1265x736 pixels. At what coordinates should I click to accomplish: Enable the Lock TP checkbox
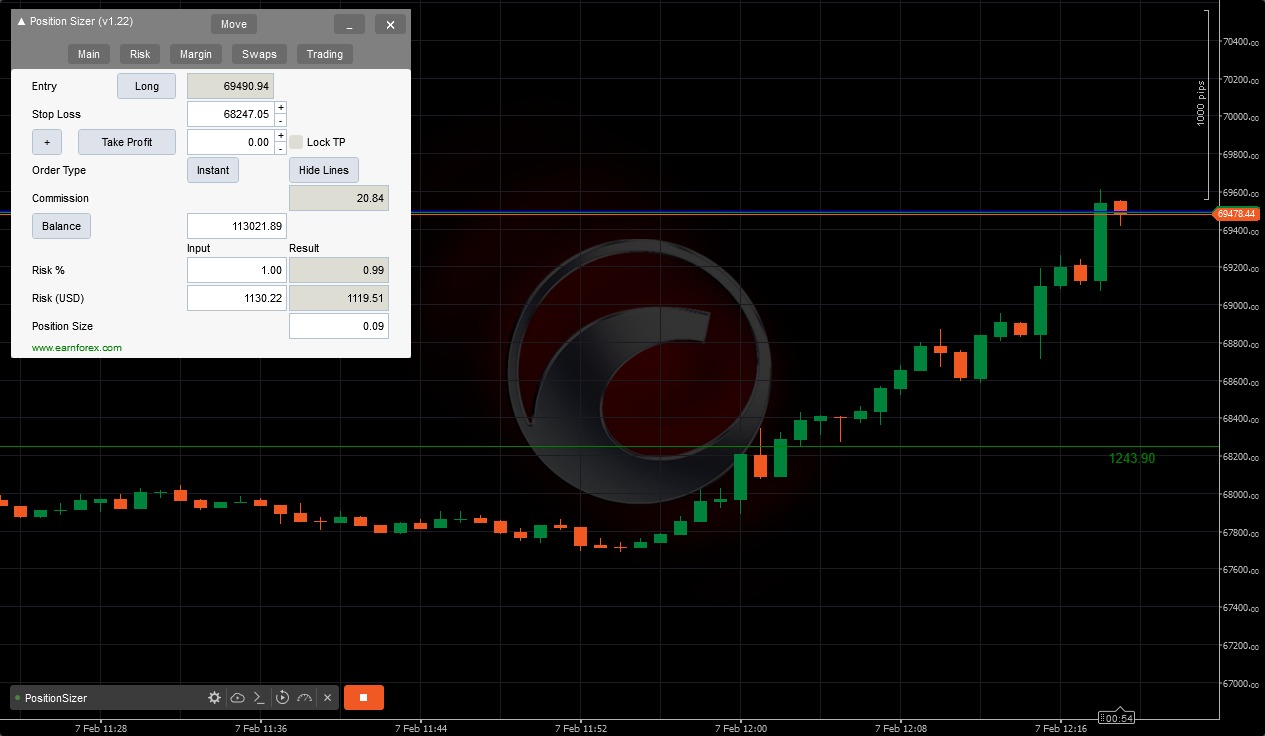pos(296,142)
